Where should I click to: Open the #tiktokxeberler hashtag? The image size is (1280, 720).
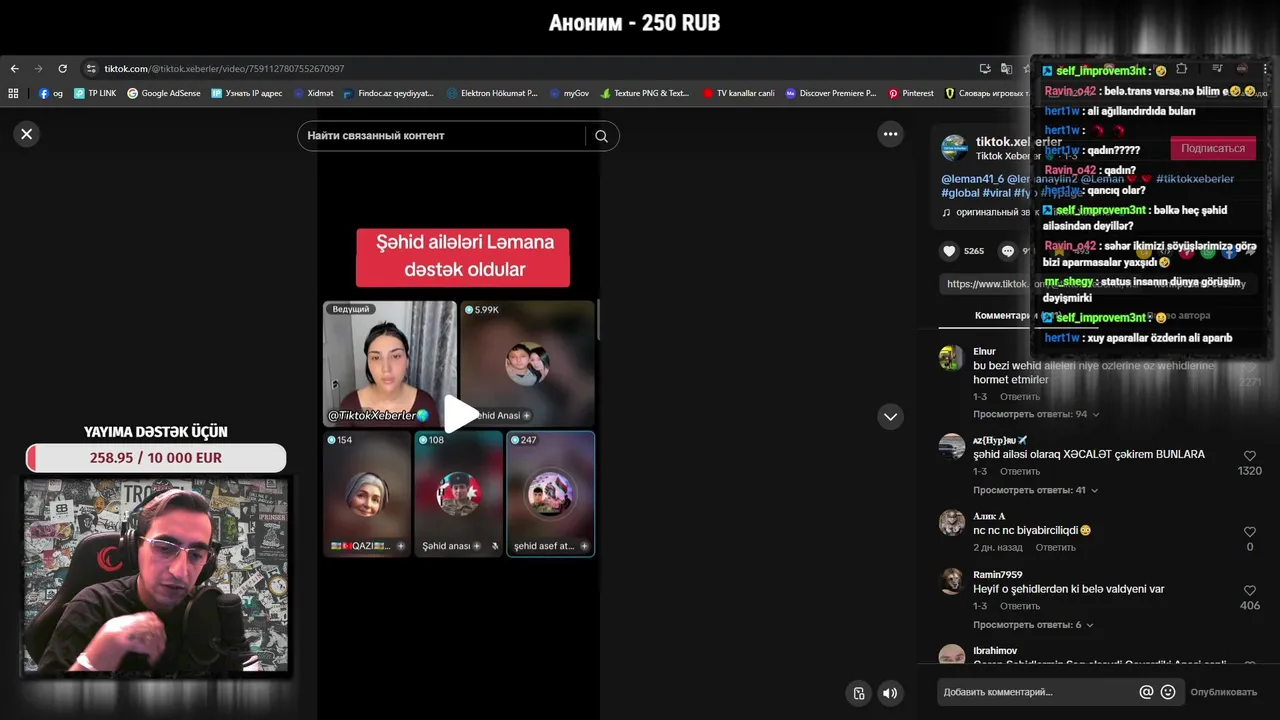tap(1195, 179)
